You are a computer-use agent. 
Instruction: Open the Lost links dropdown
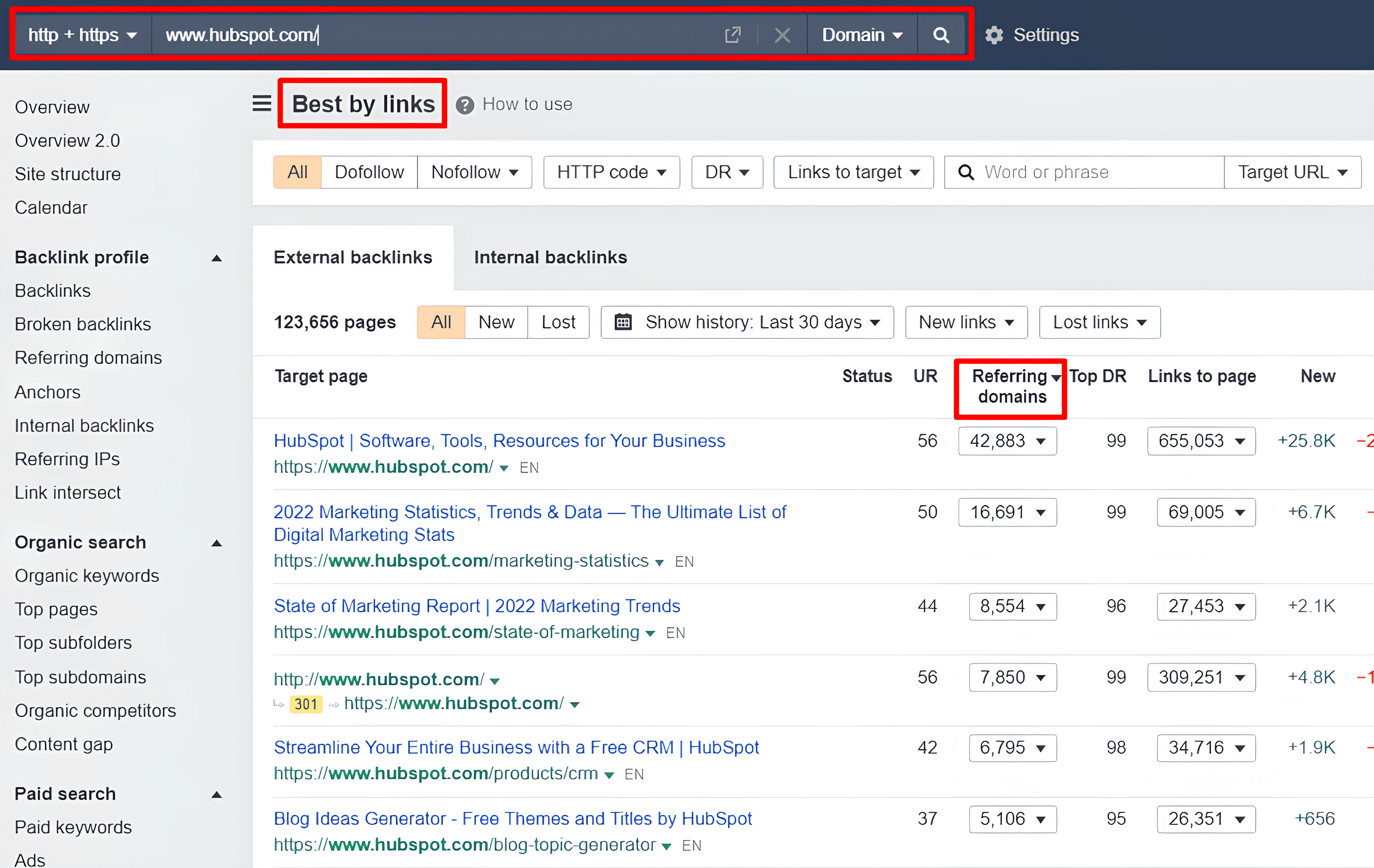1100,322
